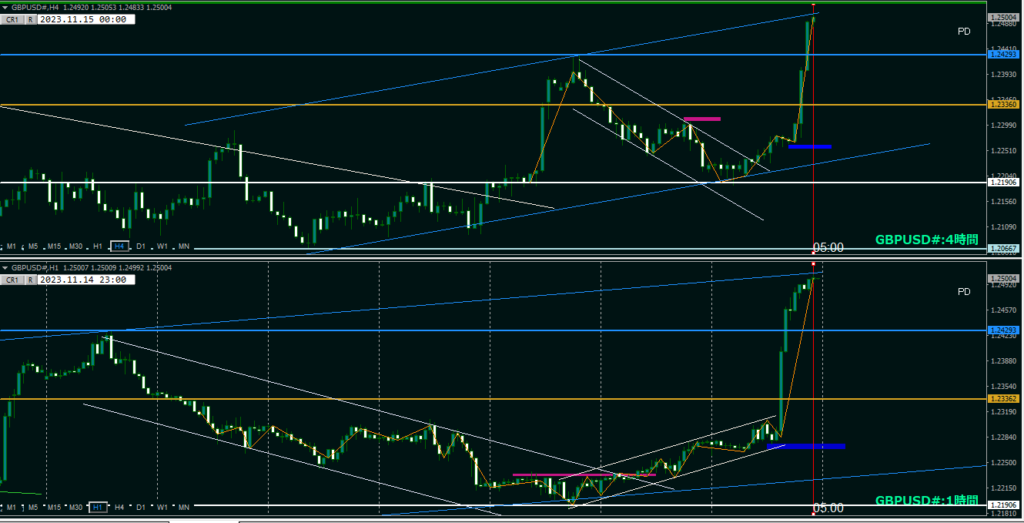Switch lower chart to M1 timeframe
This screenshot has width=1024, height=523.
coord(11,507)
